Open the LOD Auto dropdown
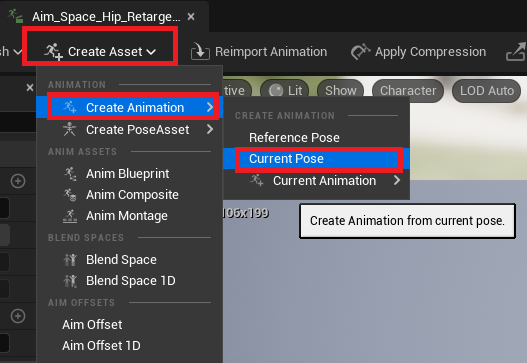This screenshot has width=527, height=363. tap(487, 90)
